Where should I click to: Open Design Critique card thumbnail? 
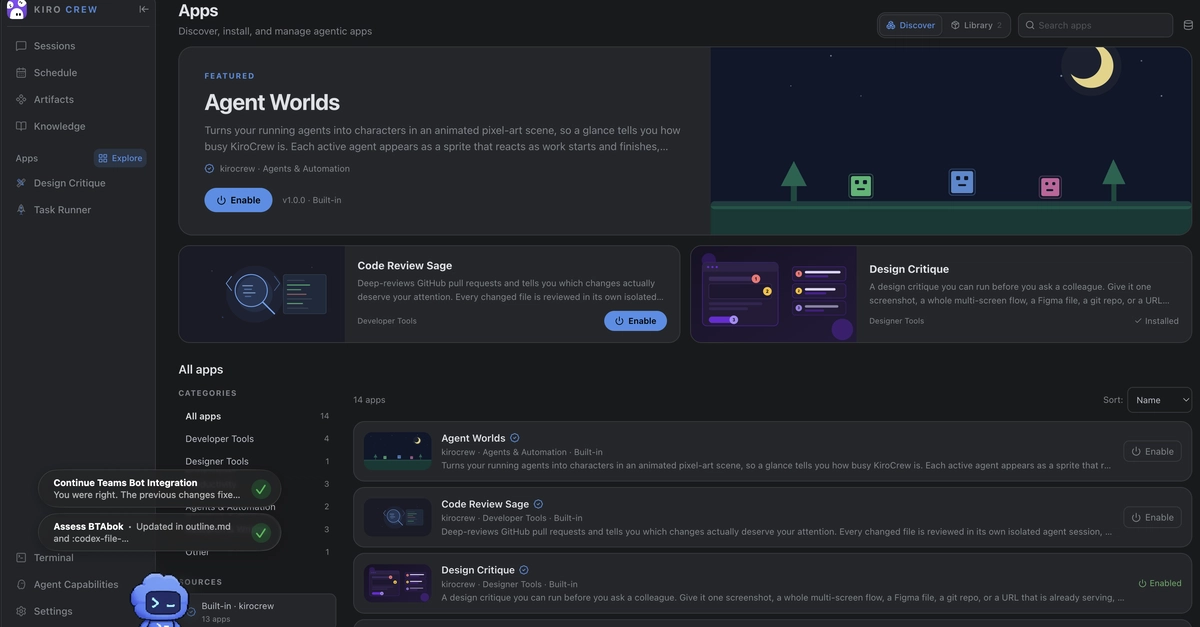coord(774,294)
